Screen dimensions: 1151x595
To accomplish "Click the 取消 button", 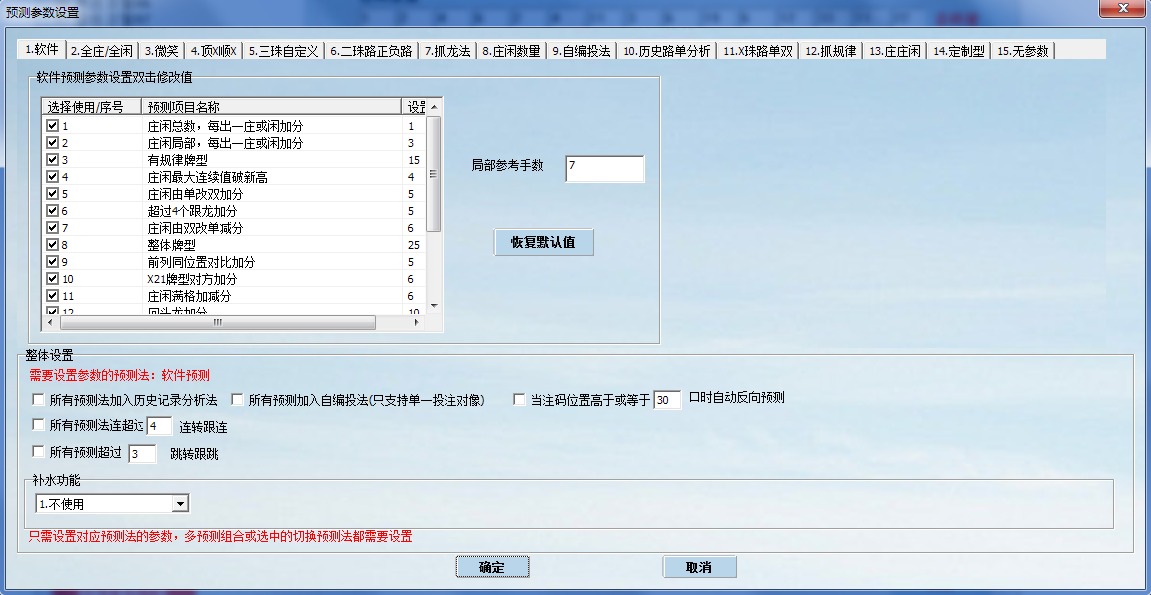I will tap(698, 566).
